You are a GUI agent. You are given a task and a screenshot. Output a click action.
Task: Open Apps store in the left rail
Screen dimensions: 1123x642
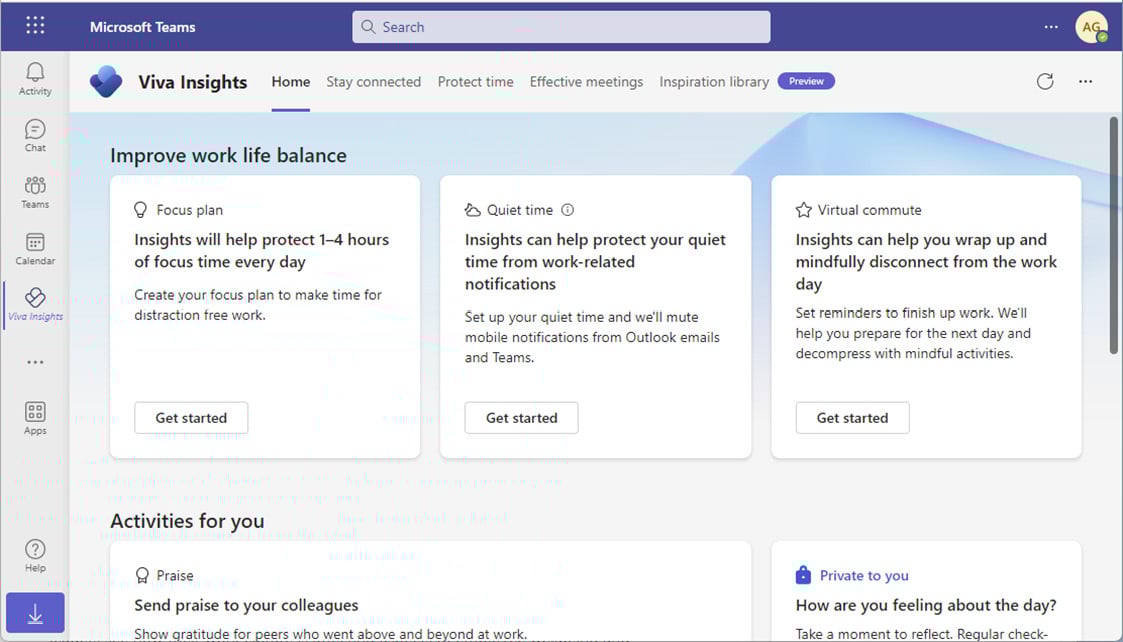(x=35, y=418)
